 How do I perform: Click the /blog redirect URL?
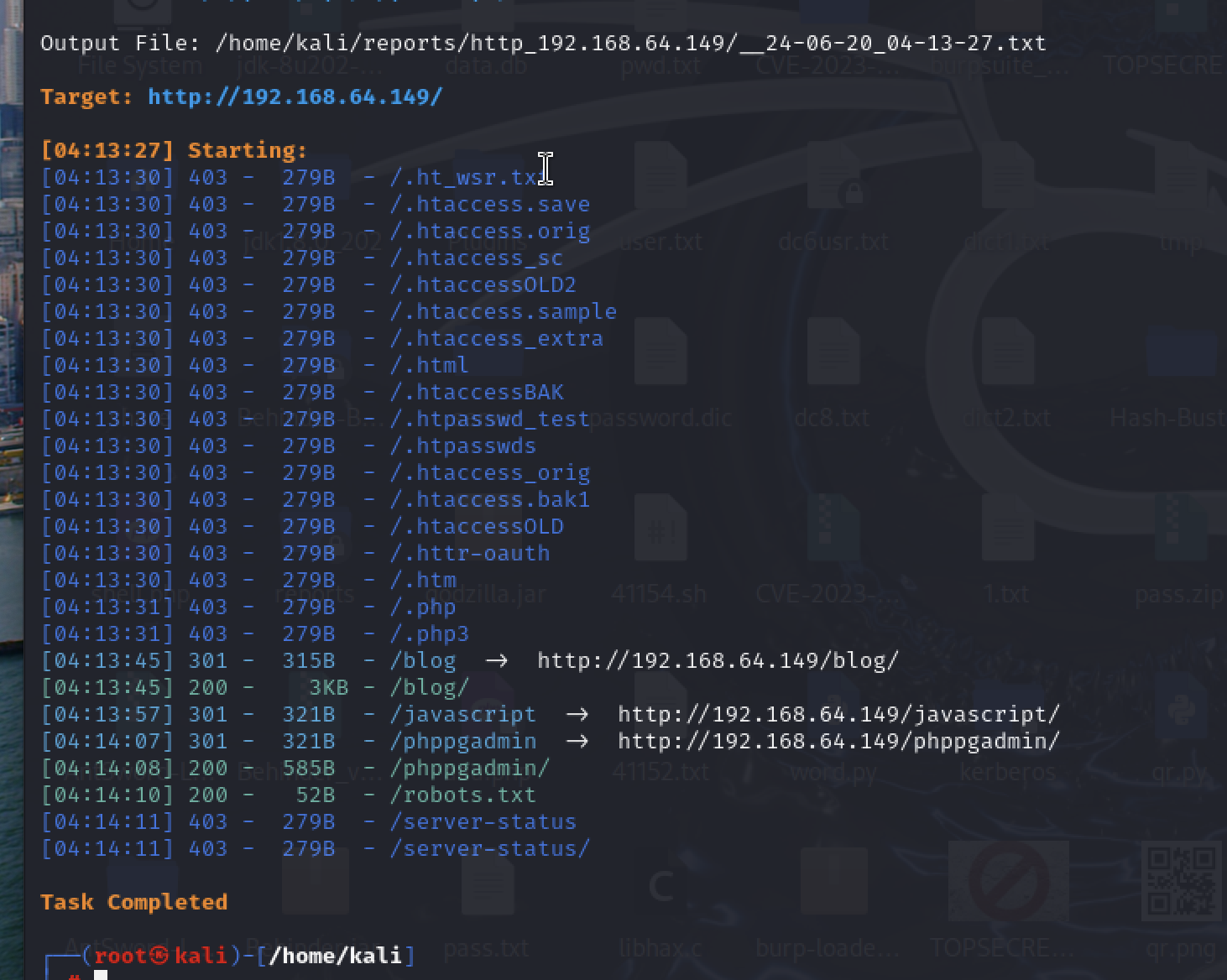[x=718, y=660]
